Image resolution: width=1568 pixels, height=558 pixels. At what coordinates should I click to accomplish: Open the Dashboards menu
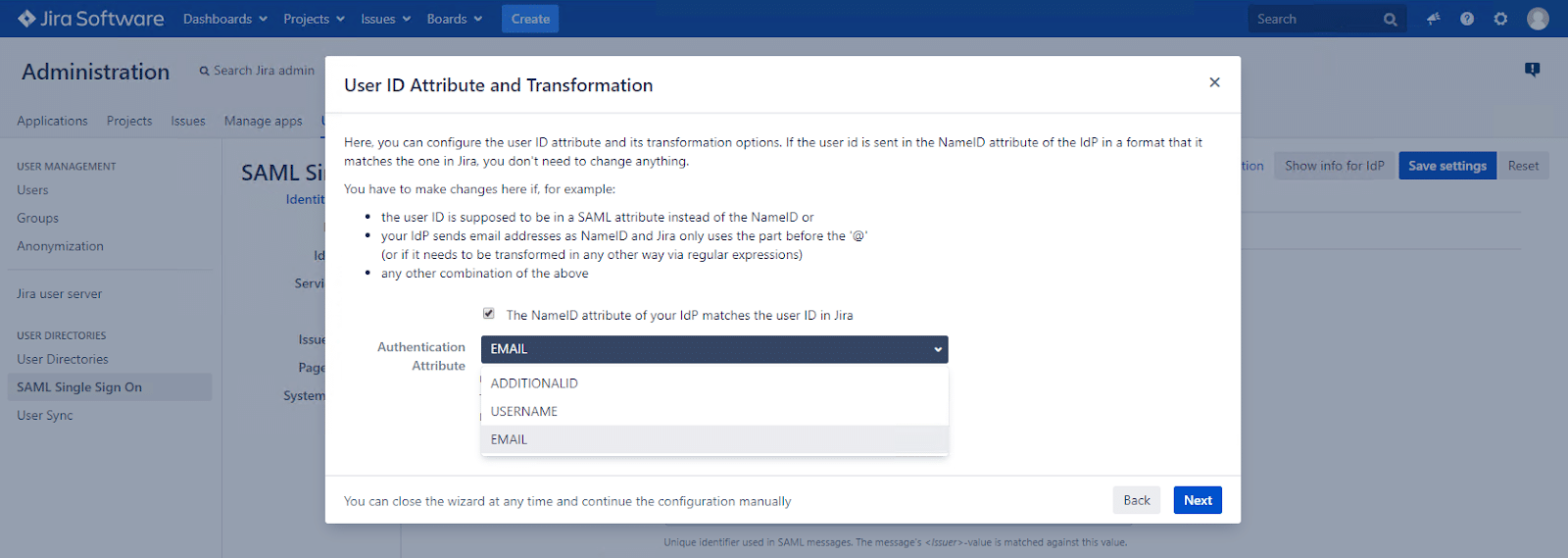[224, 19]
